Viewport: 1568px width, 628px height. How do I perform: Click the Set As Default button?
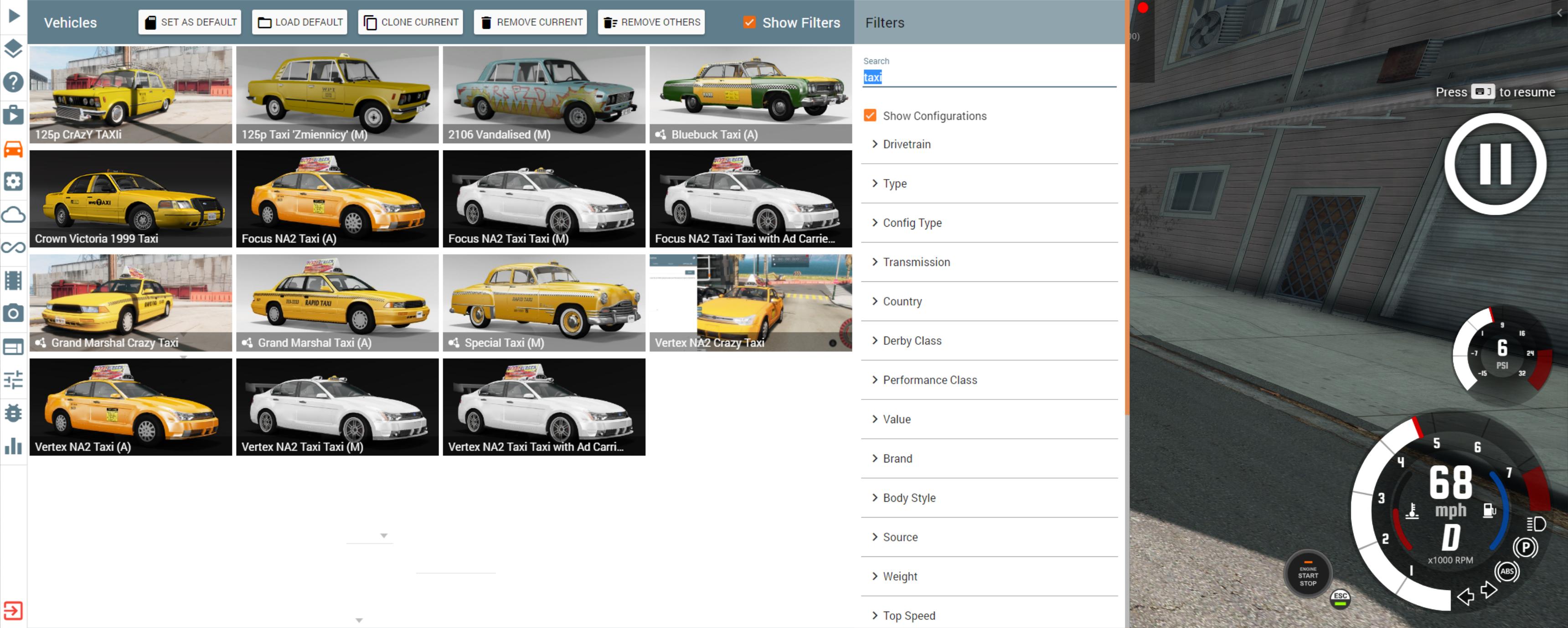(190, 22)
